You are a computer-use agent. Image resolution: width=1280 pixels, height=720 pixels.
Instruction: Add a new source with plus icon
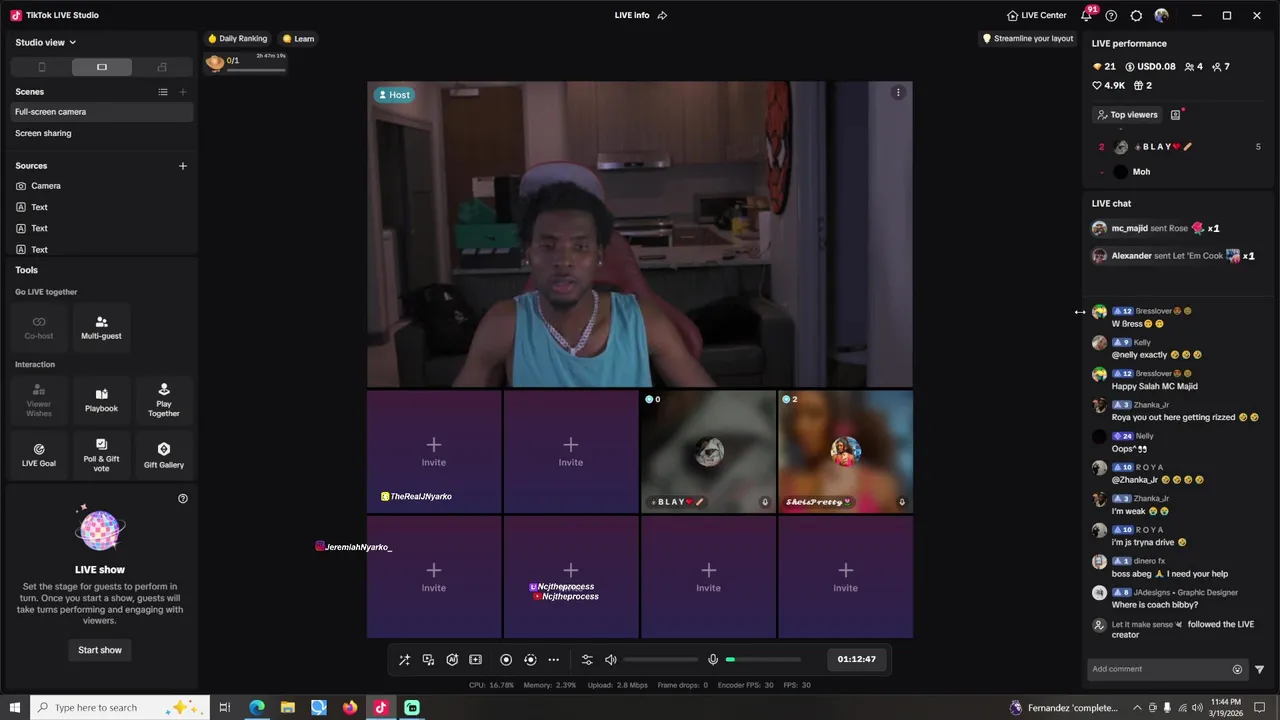(x=182, y=166)
